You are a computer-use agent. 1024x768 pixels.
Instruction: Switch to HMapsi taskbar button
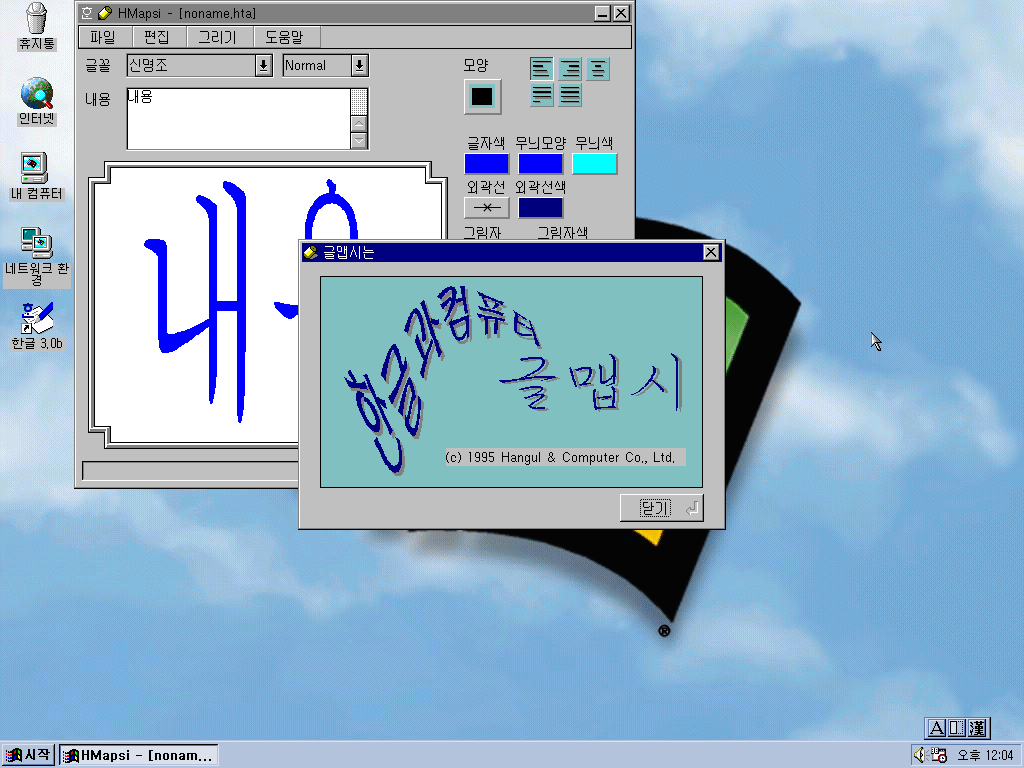tap(138, 756)
